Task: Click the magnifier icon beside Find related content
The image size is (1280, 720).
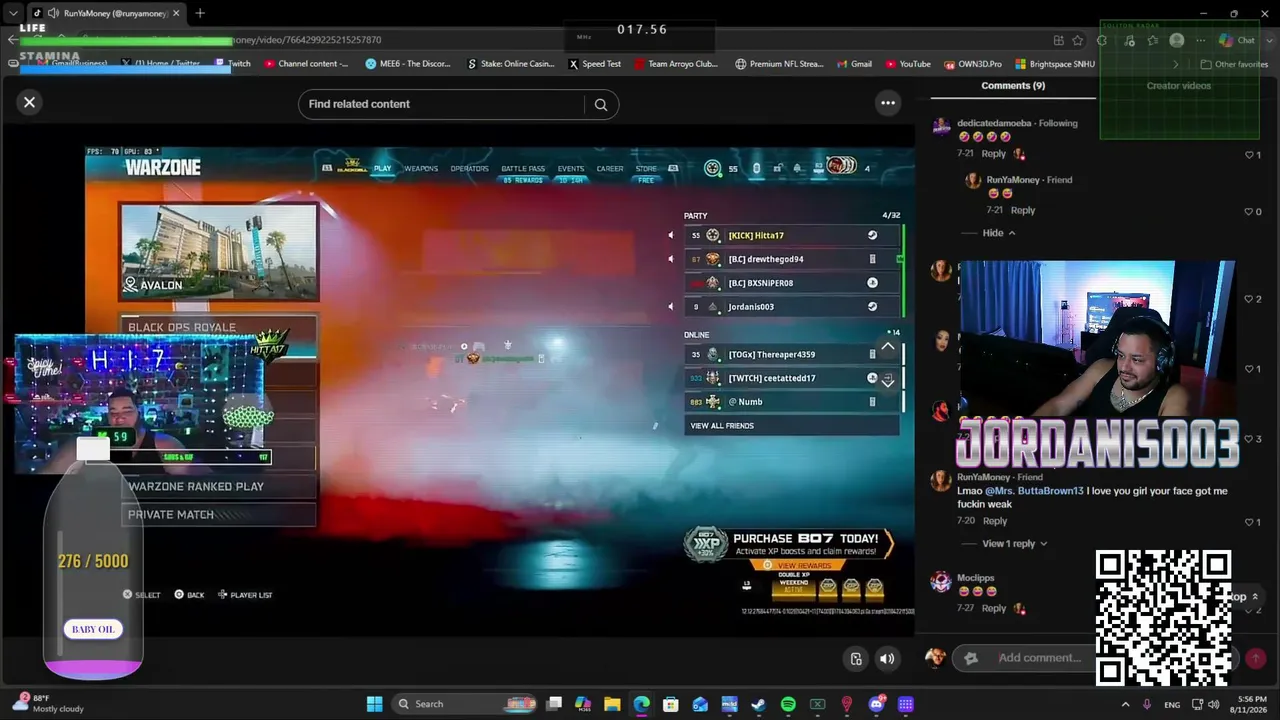Action: [x=601, y=104]
